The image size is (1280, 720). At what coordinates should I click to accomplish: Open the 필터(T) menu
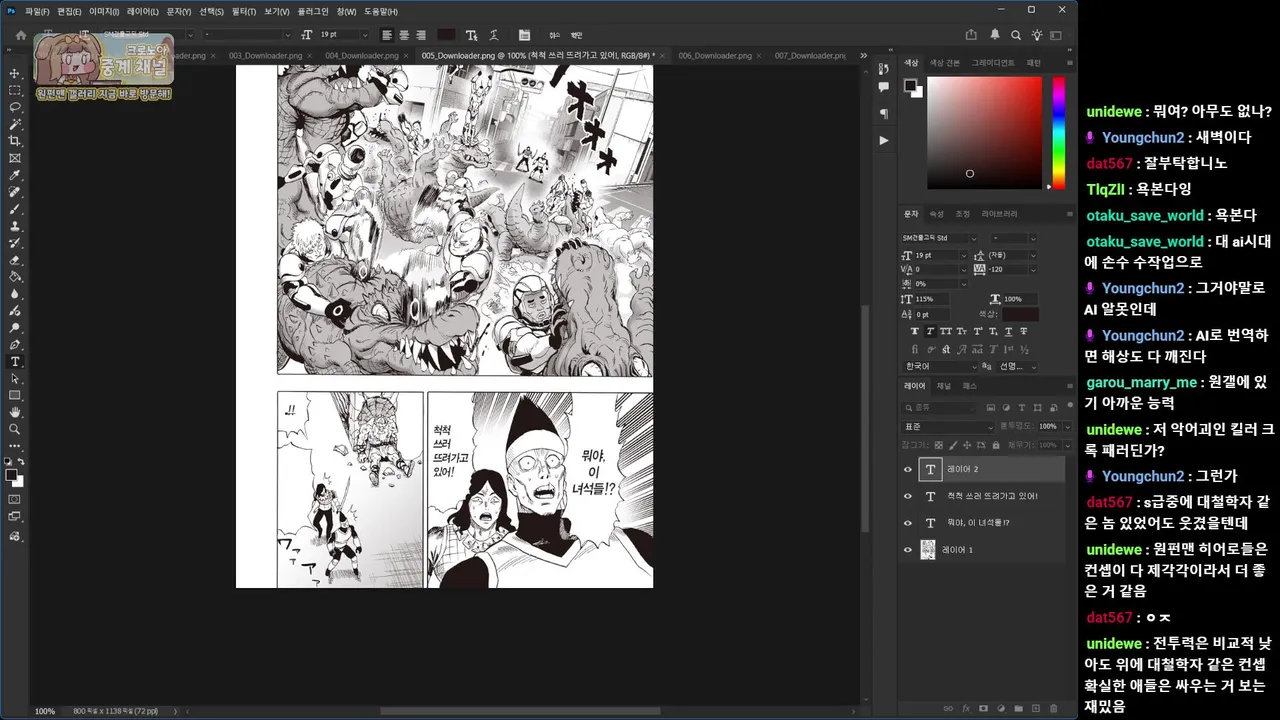coord(243,11)
